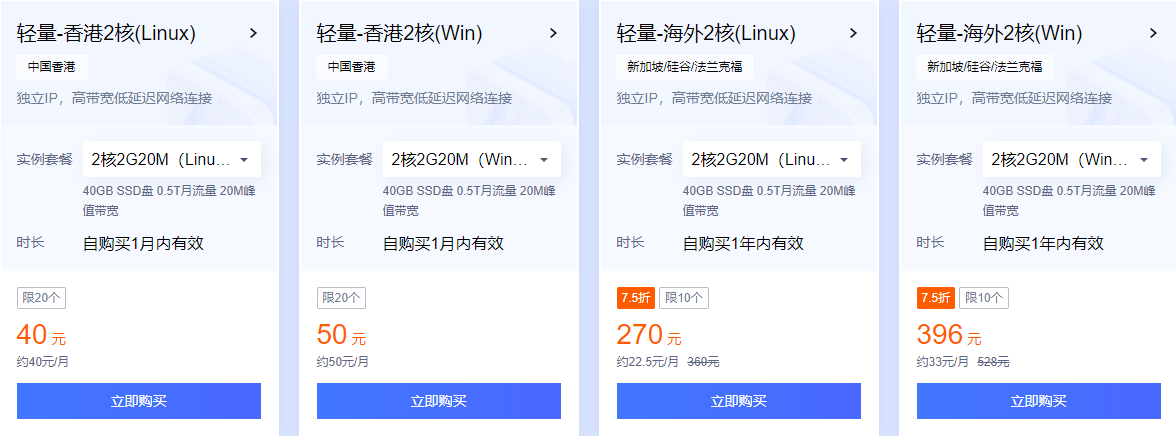Open the 轻量-海外2核(Win) title link
This screenshot has width=1176, height=436.
point(999,33)
